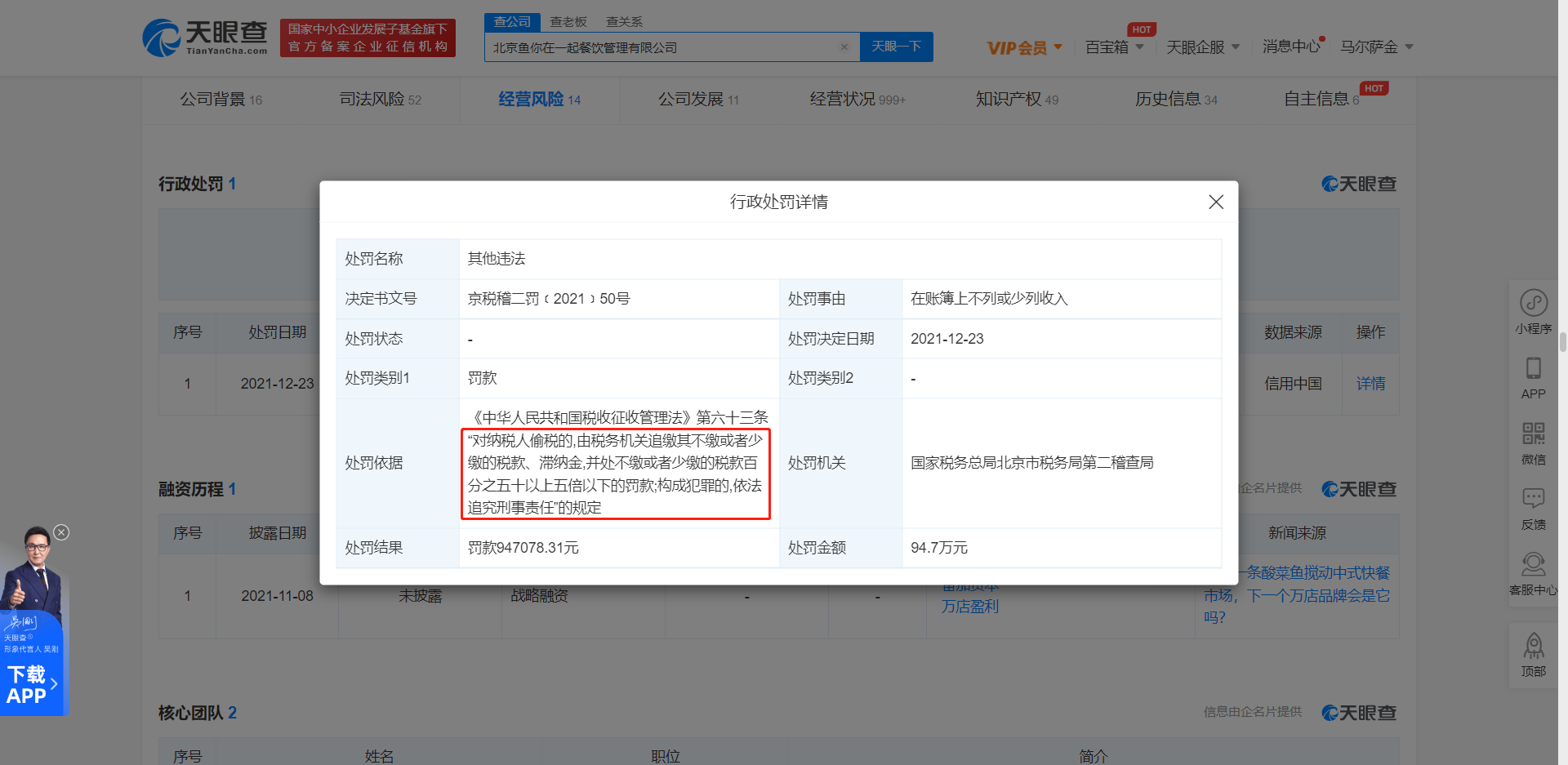Switch to the 知识产权 tab
This screenshot has height=765, width=1568.
coord(1017,100)
